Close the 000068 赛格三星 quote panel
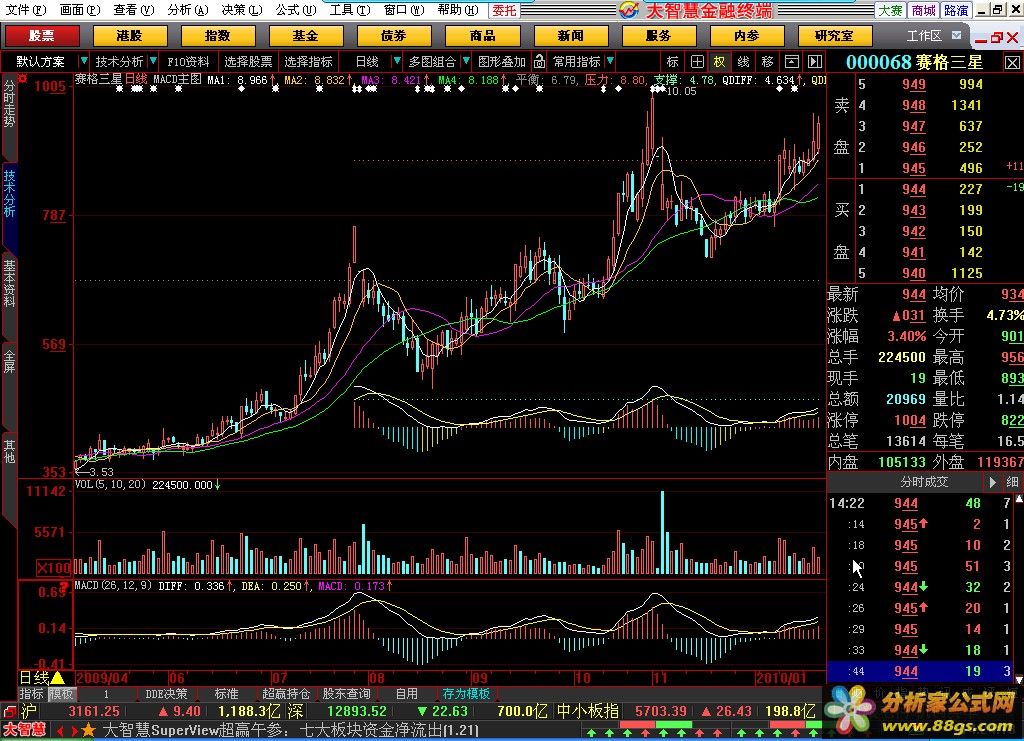 pyautogui.click(x=1012, y=62)
